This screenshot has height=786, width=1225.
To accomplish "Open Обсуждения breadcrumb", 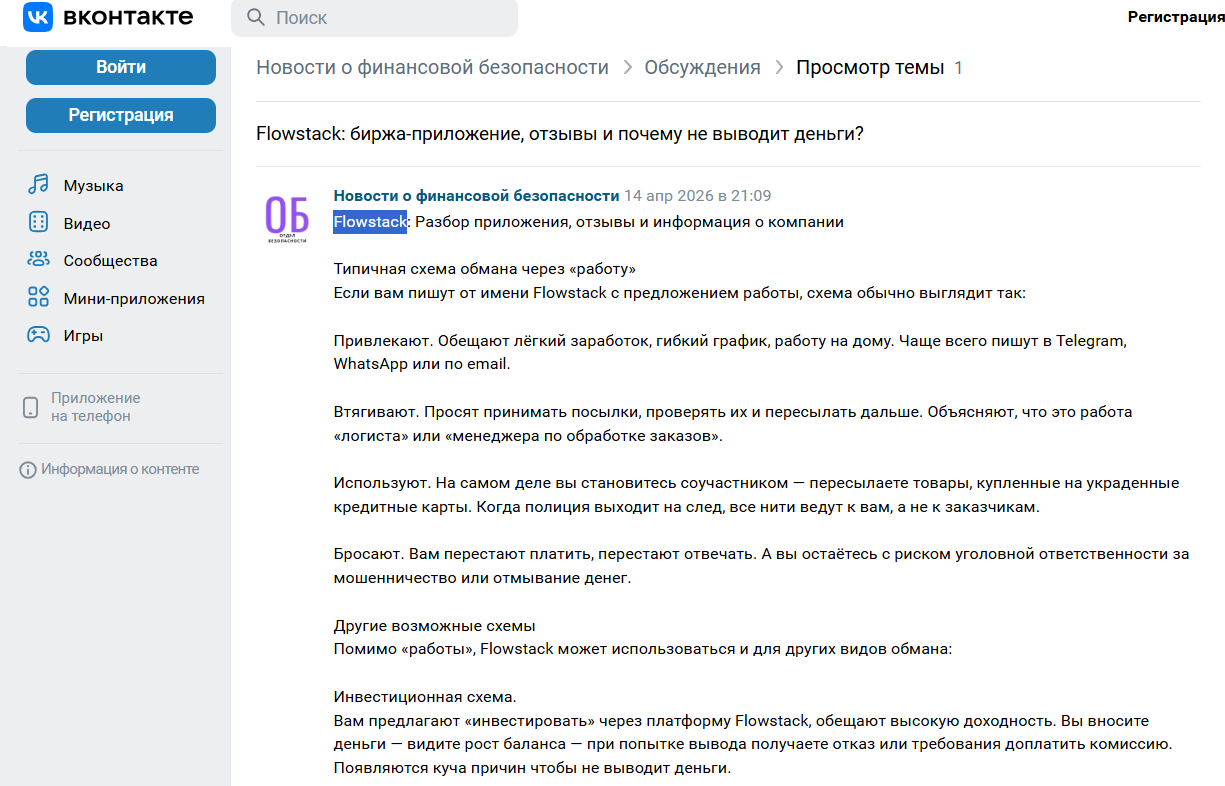I will 702,67.
